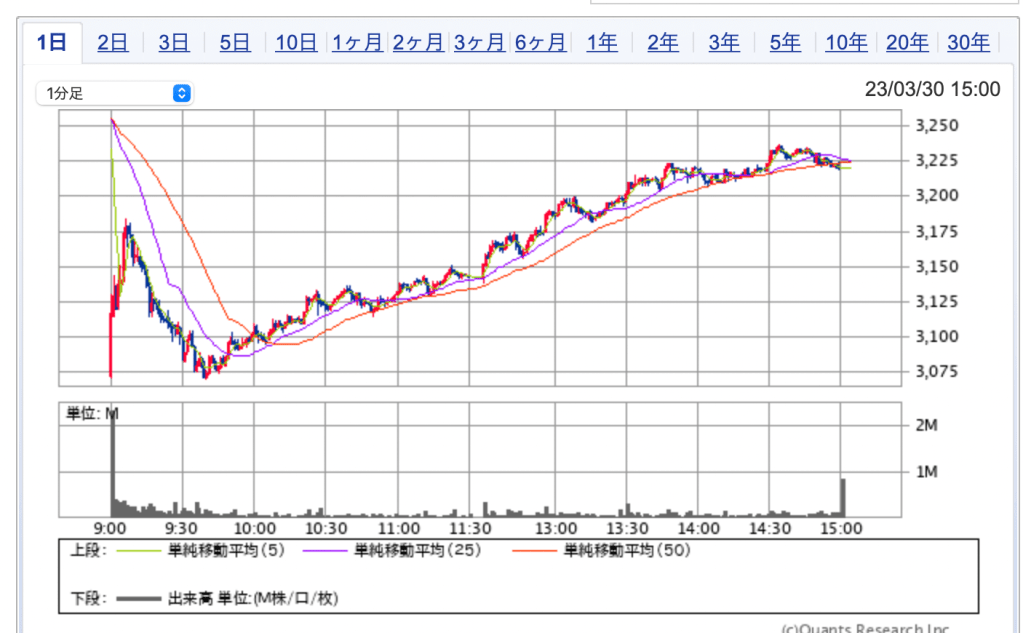Display the 10年 chart range

846,42
